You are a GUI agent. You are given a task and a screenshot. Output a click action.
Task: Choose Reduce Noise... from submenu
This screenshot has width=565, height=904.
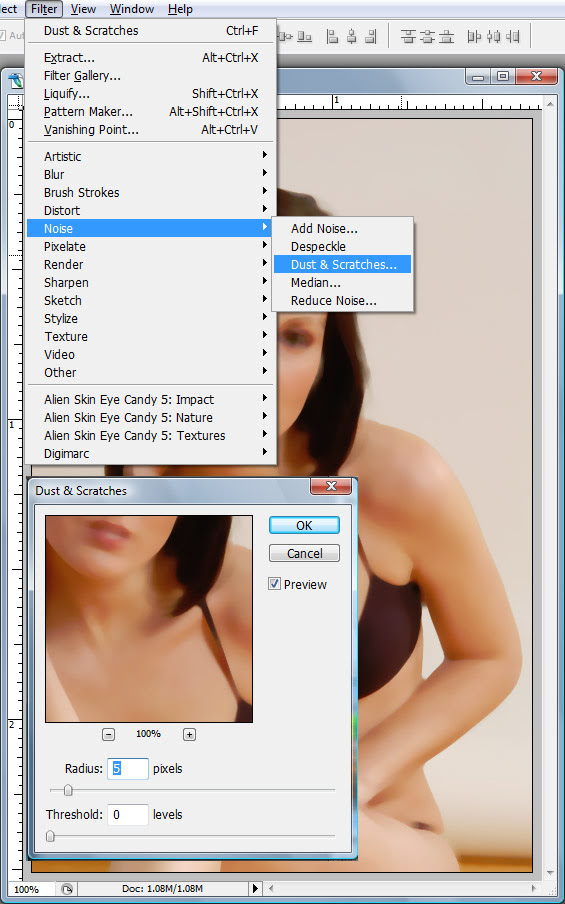(342, 300)
